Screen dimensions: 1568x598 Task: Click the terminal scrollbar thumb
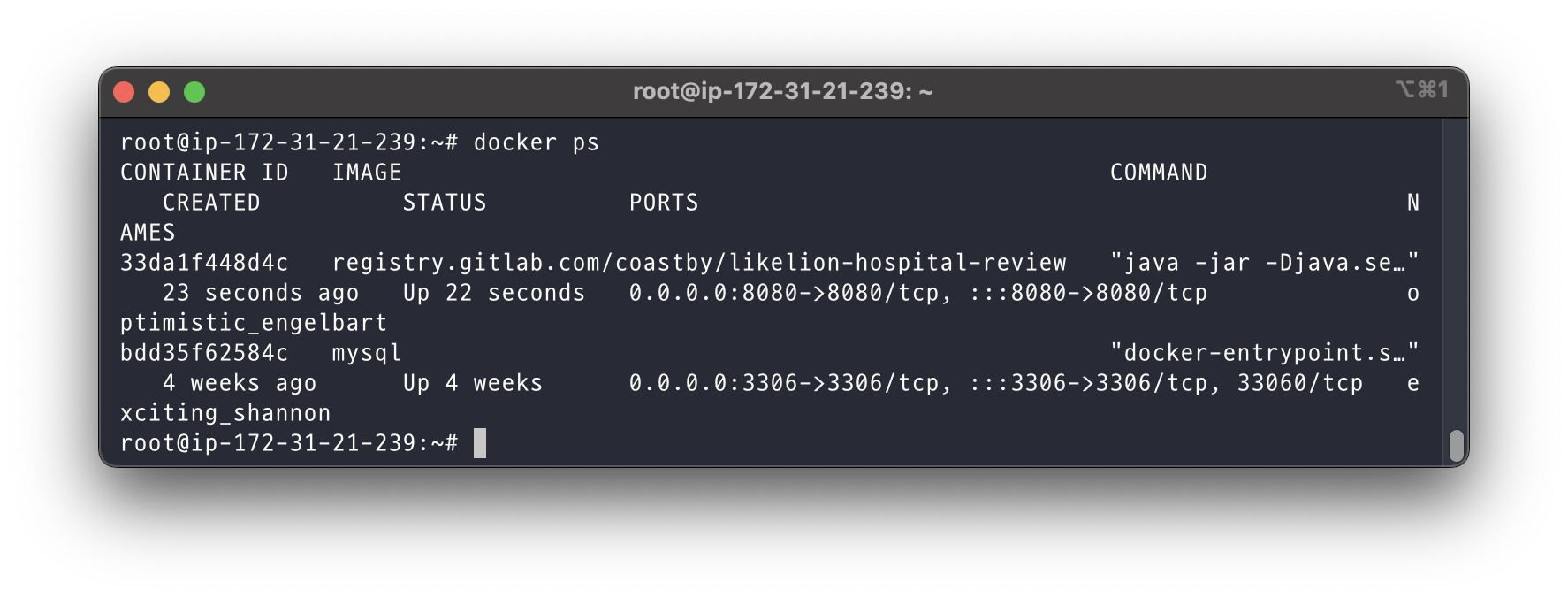click(1457, 445)
